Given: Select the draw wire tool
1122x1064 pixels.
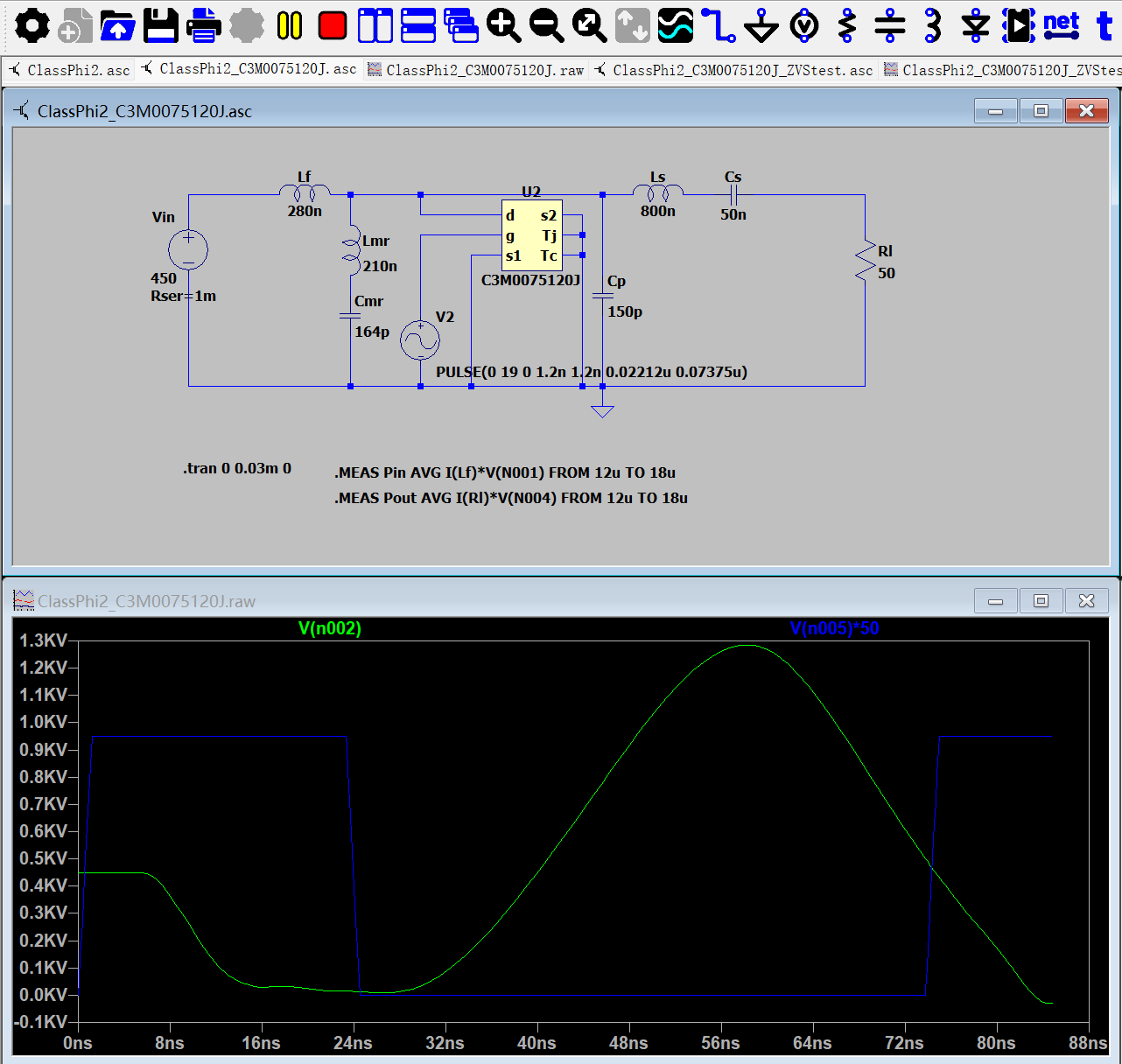Looking at the screenshot, I should [x=719, y=26].
